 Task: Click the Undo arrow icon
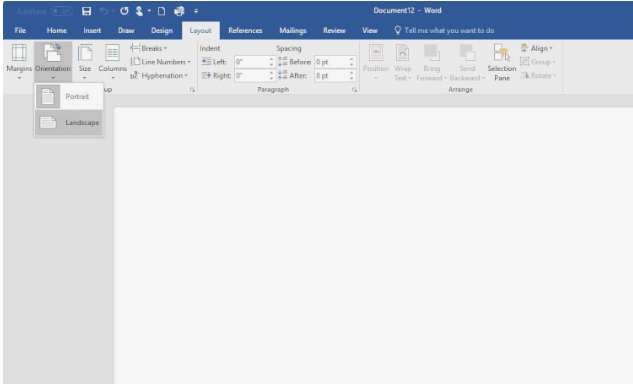[104, 11]
